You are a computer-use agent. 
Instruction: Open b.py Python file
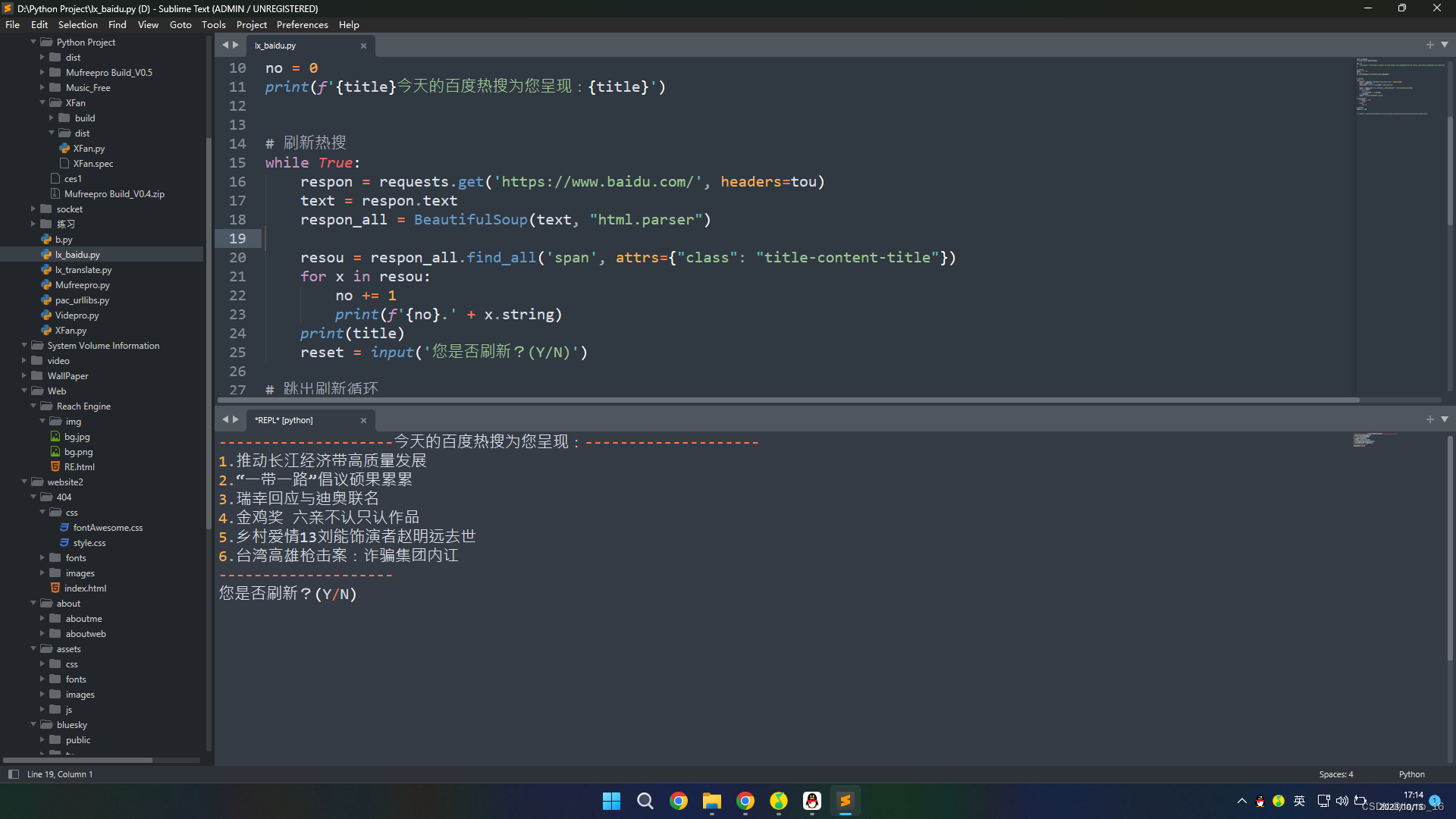coord(64,240)
